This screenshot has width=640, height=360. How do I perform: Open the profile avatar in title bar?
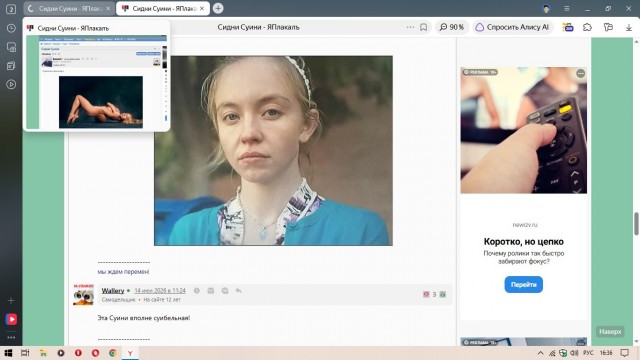546,8
